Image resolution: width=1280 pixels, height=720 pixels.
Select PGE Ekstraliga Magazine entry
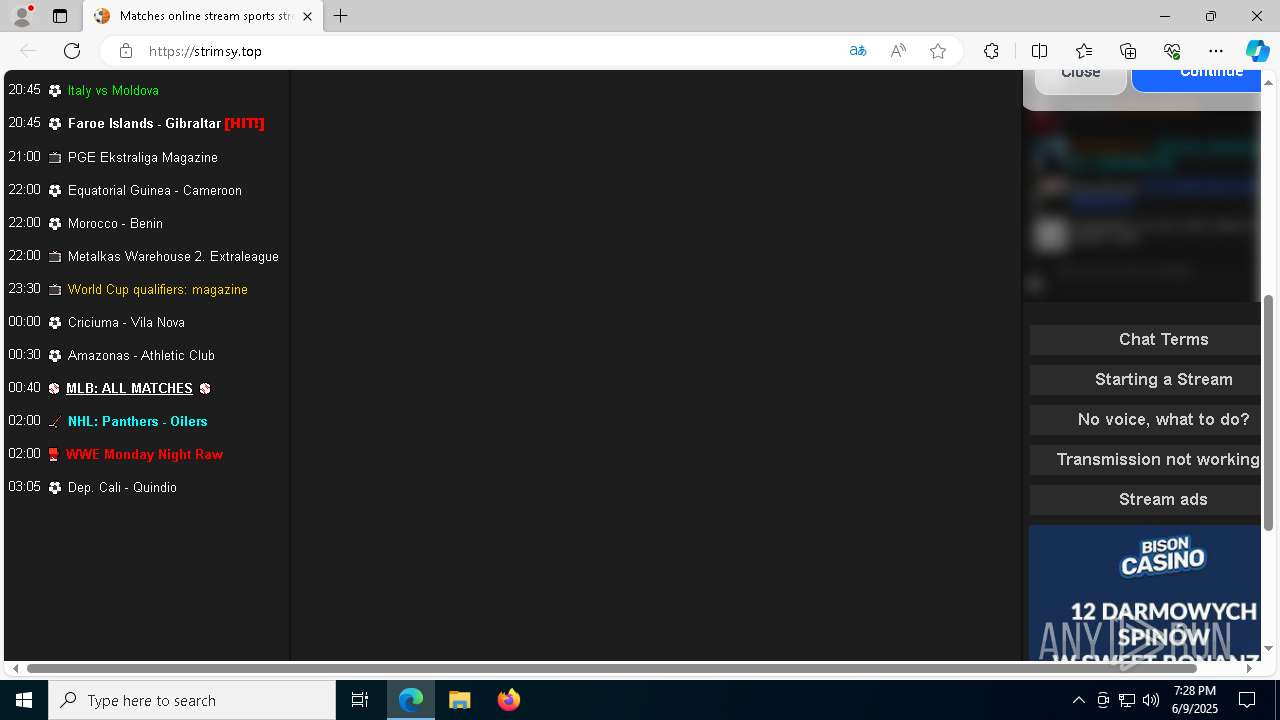(142, 157)
